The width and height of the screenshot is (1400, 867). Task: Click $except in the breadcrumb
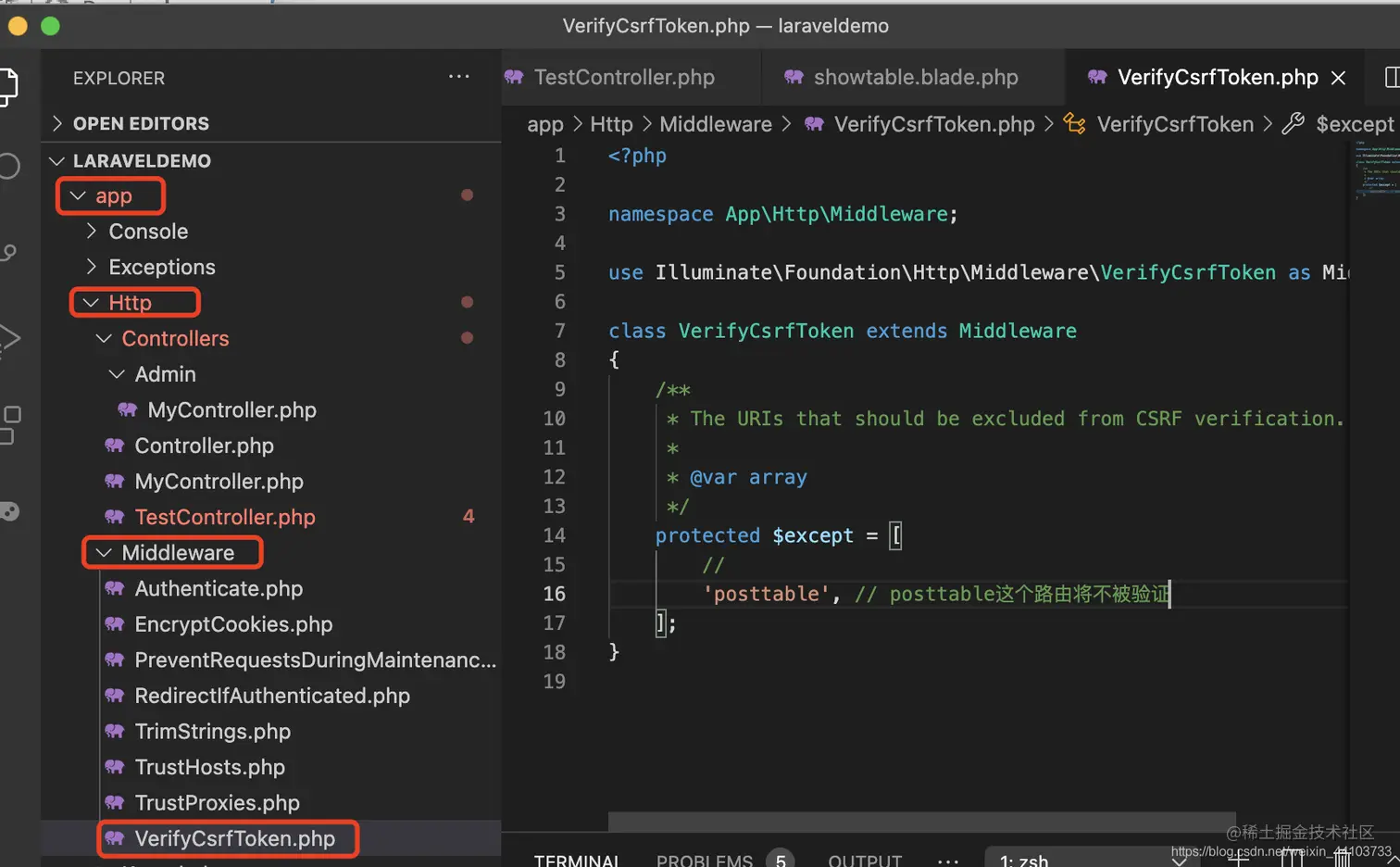(1355, 124)
